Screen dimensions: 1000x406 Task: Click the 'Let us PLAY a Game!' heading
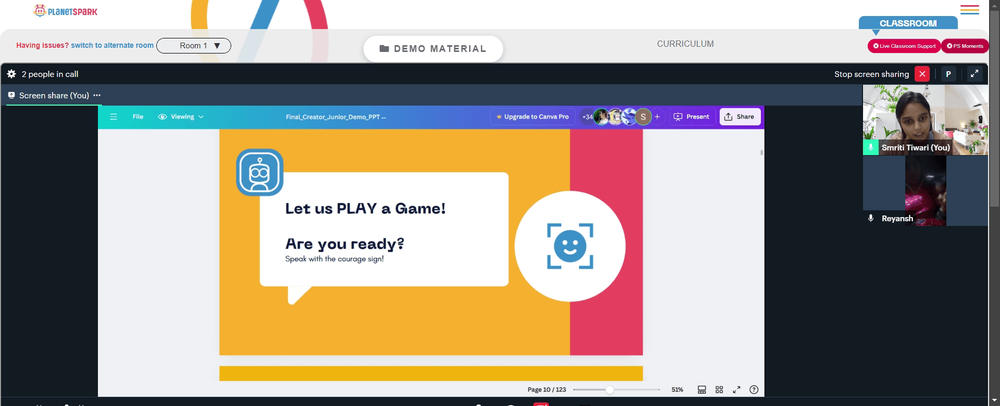point(365,208)
